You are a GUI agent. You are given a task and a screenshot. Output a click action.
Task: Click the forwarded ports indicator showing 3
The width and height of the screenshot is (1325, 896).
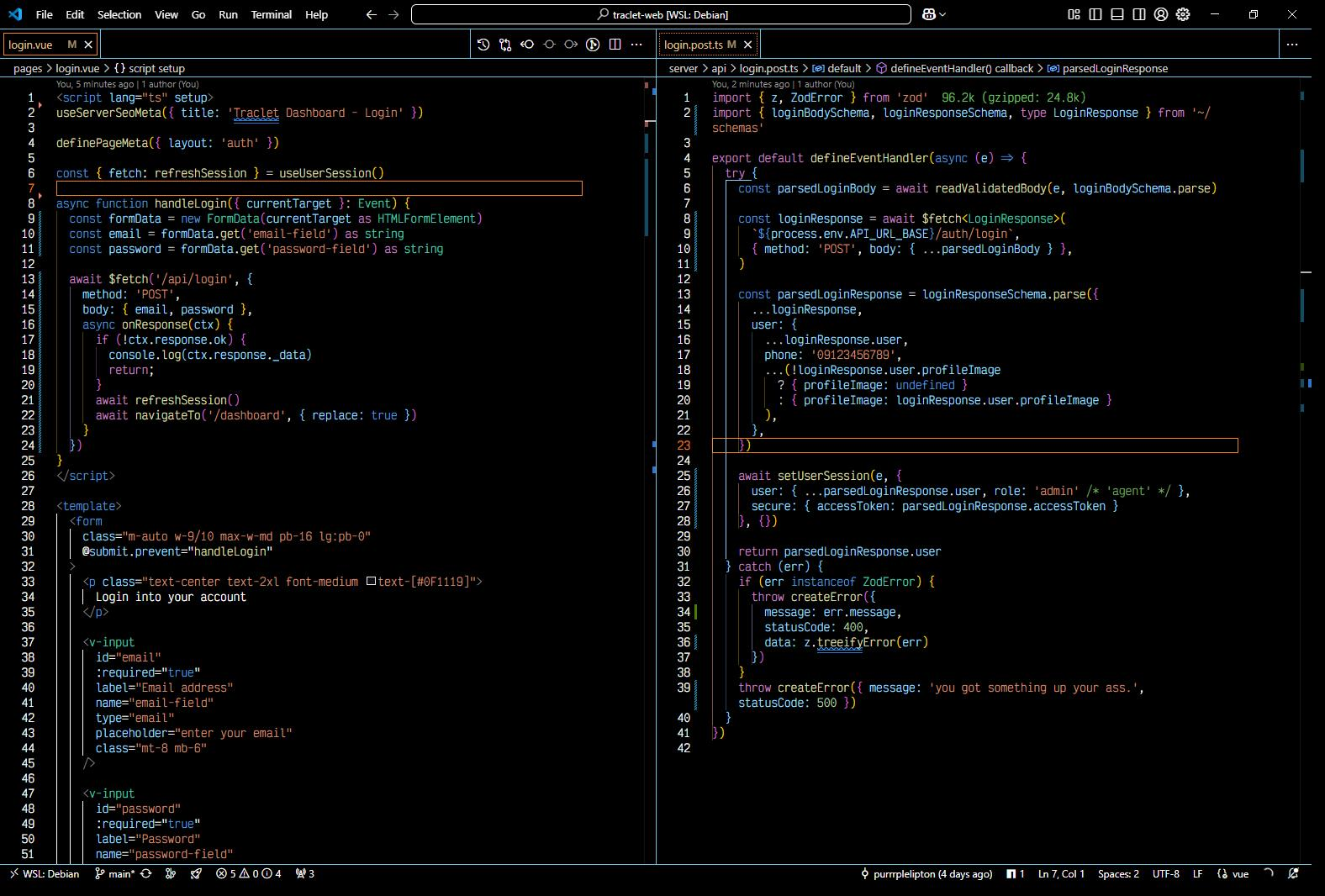[x=304, y=874]
